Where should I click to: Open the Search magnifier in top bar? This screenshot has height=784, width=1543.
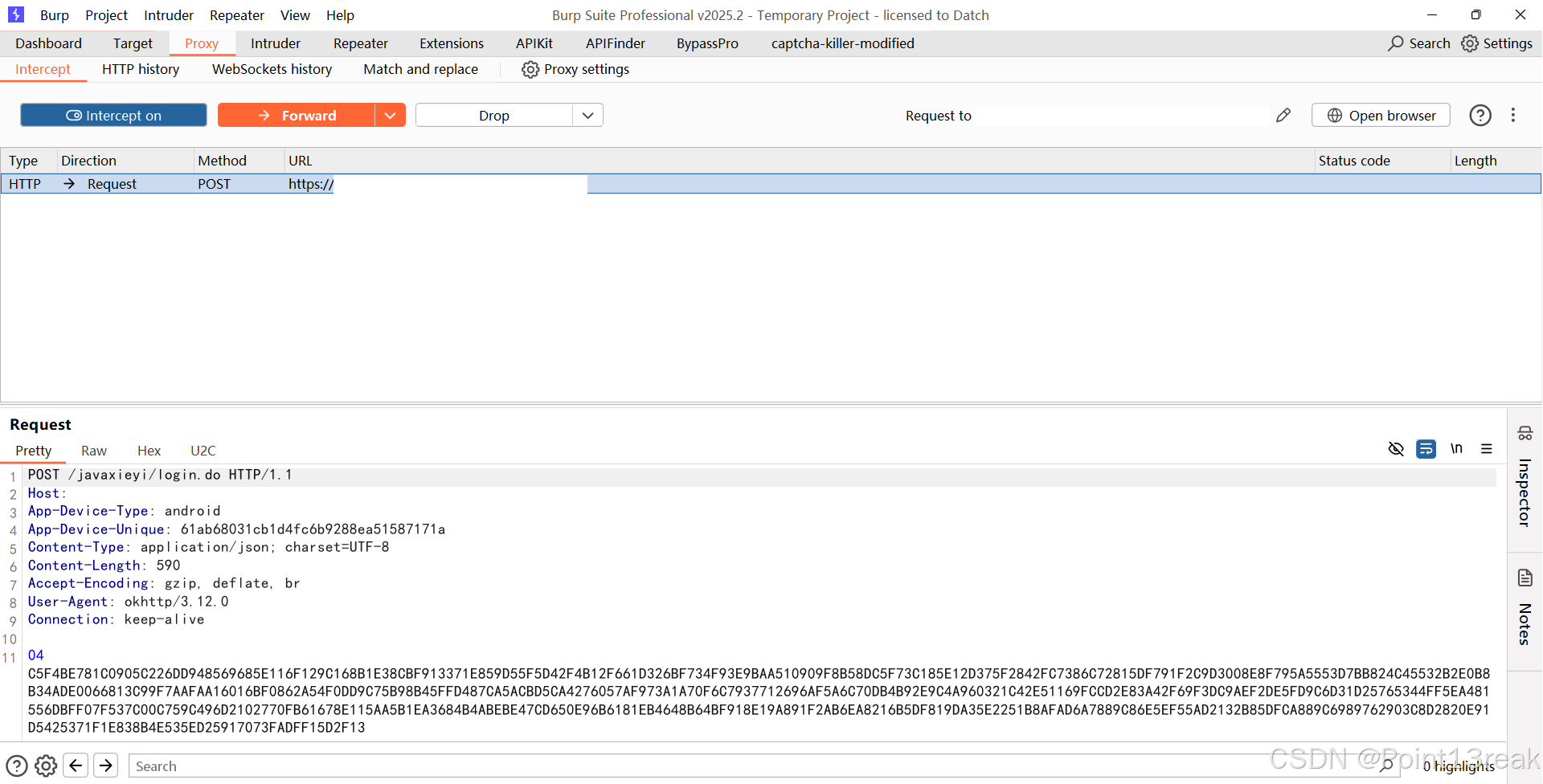tap(1396, 43)
